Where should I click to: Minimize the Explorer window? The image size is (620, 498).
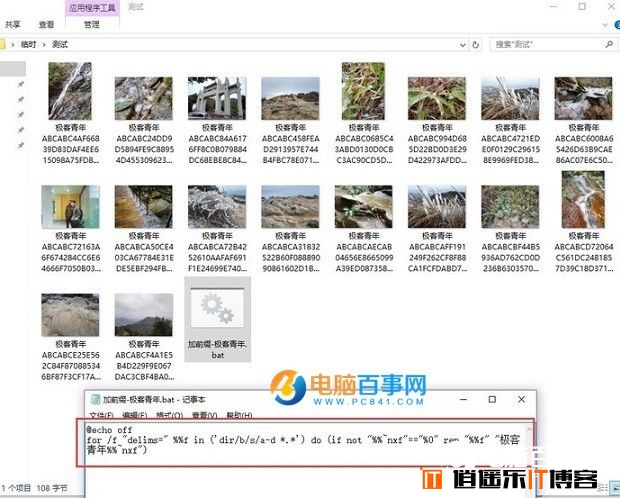point(554,6)
